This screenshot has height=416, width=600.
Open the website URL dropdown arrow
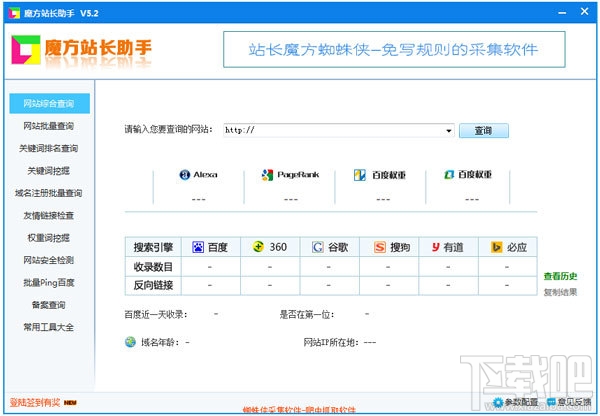448,131
